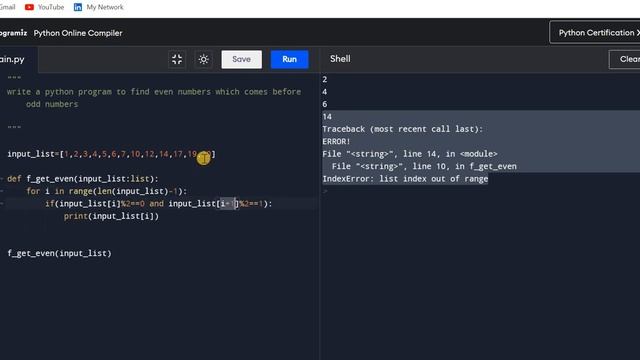Click the 'IndexError: list index out of range' text
Image resolution: width=640 pixels, height=360 pixels.
(x=405, y=179)
